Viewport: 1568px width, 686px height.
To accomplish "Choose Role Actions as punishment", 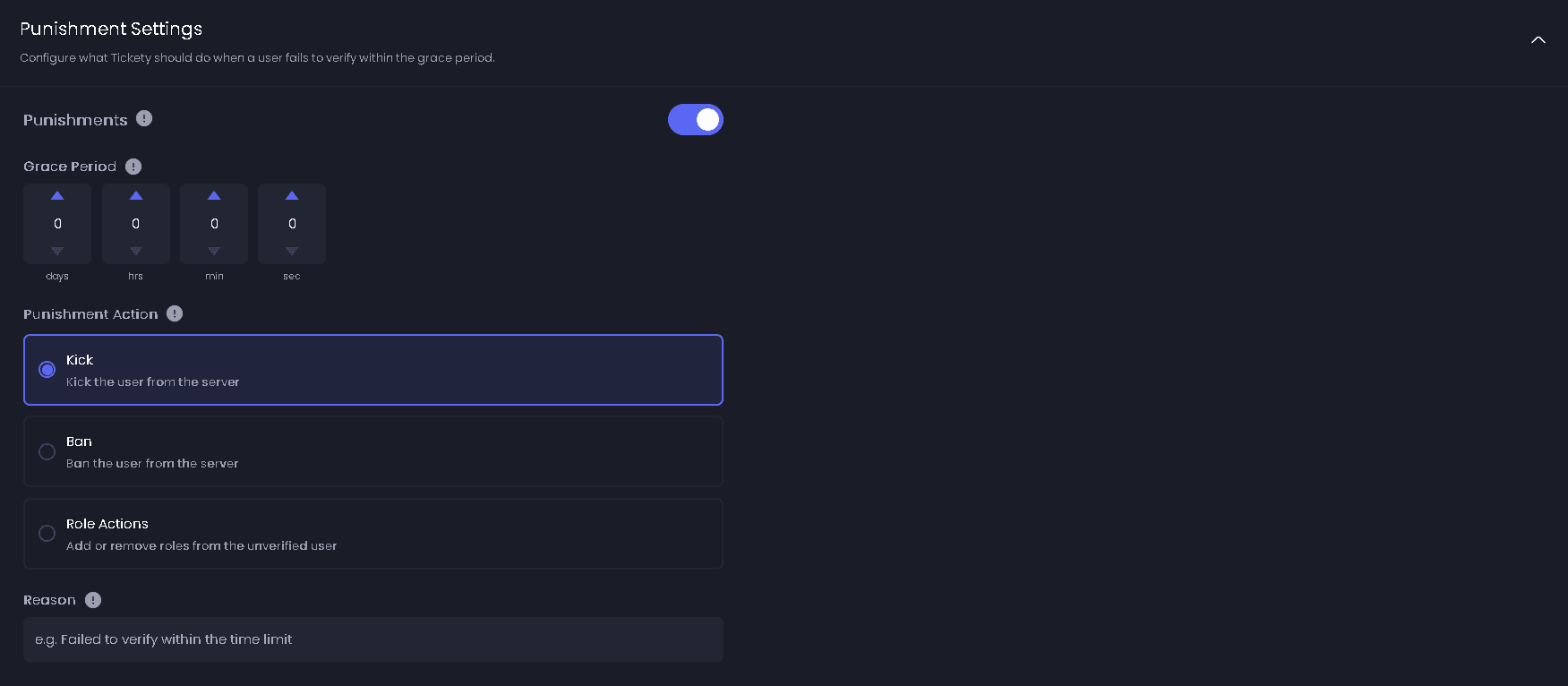I will [x=47, y=534].
